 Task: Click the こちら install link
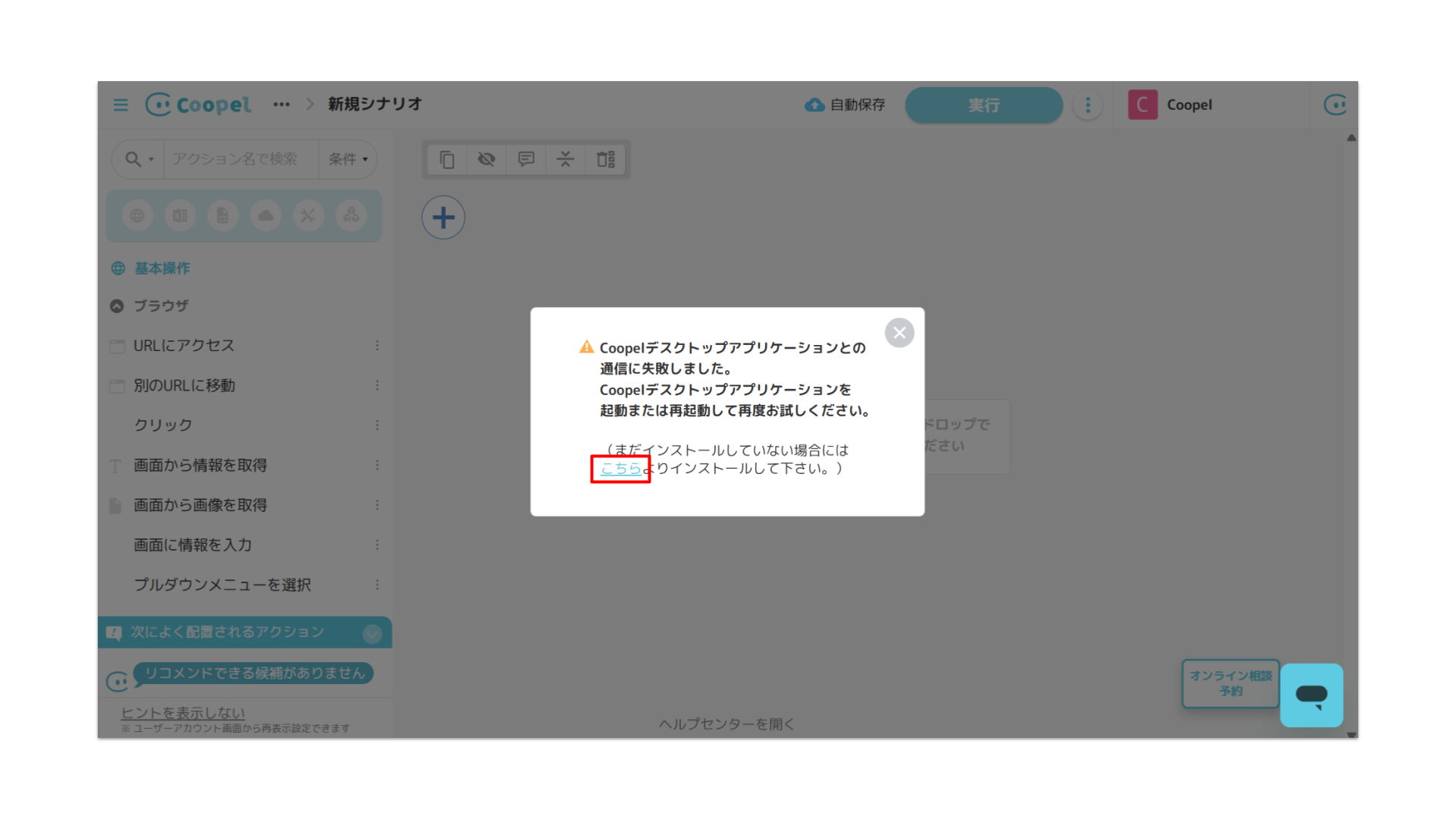(621, 469)
